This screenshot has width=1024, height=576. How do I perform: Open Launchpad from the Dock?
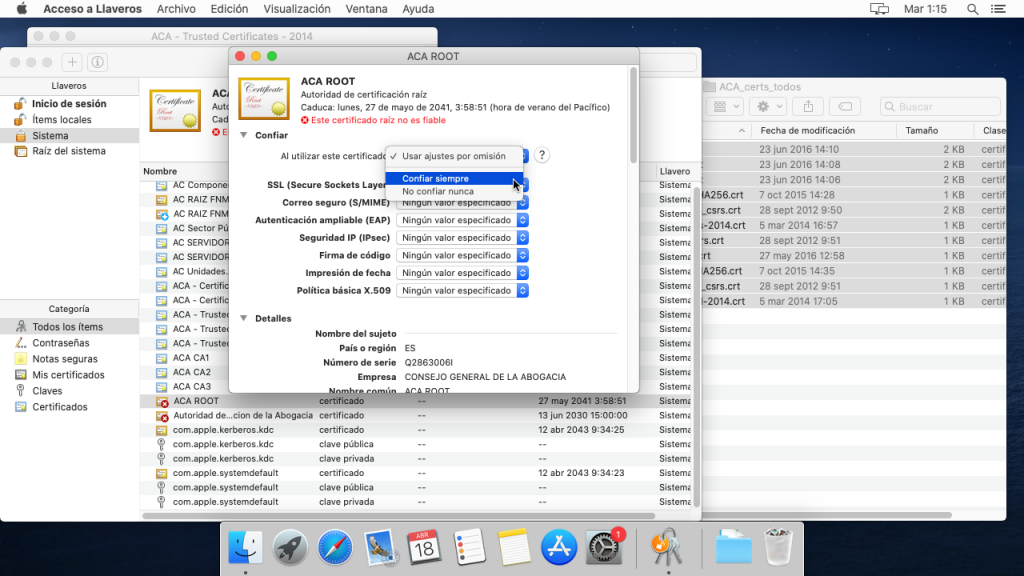pos(290,547)
